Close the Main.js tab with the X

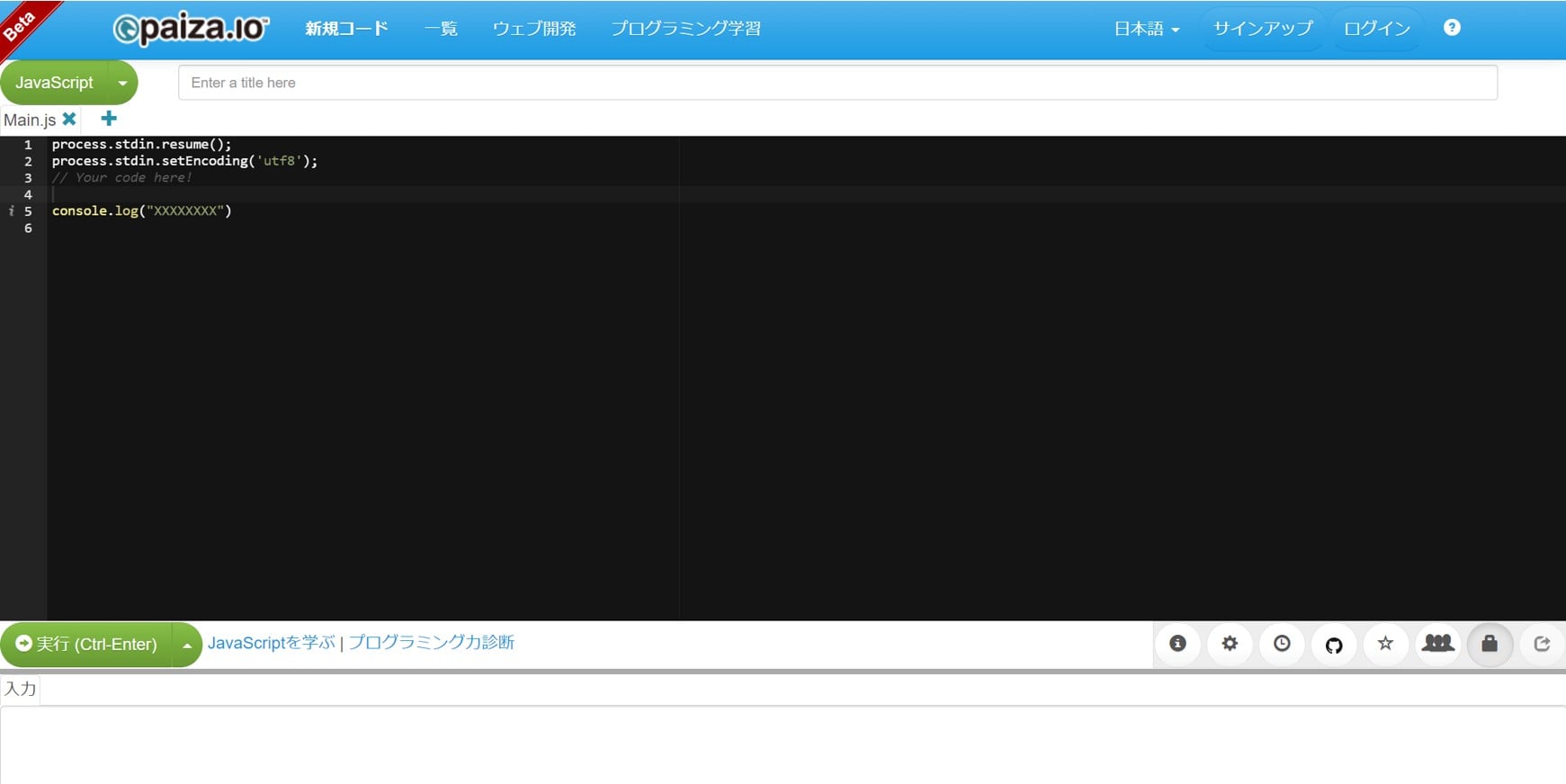click(x=69, y=119)
